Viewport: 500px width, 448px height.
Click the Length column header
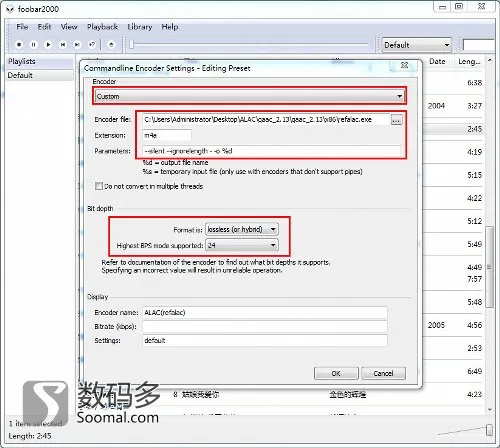[469, 61]
